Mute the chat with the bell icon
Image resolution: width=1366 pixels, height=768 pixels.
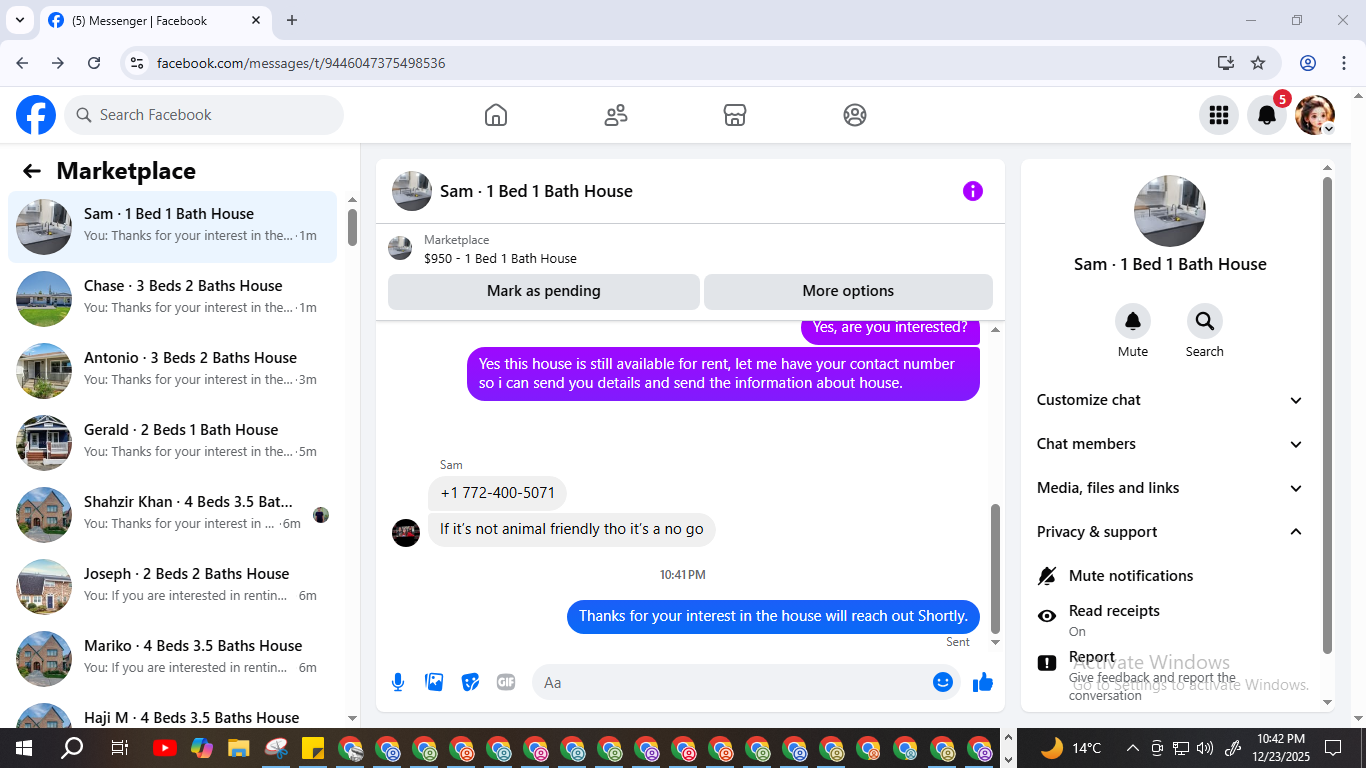[x=1133, y=321]
